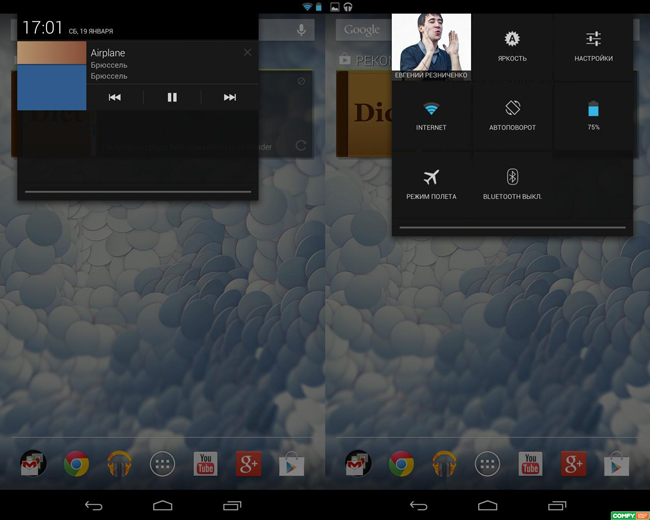Launch Chrome from left screen dock

76,464
